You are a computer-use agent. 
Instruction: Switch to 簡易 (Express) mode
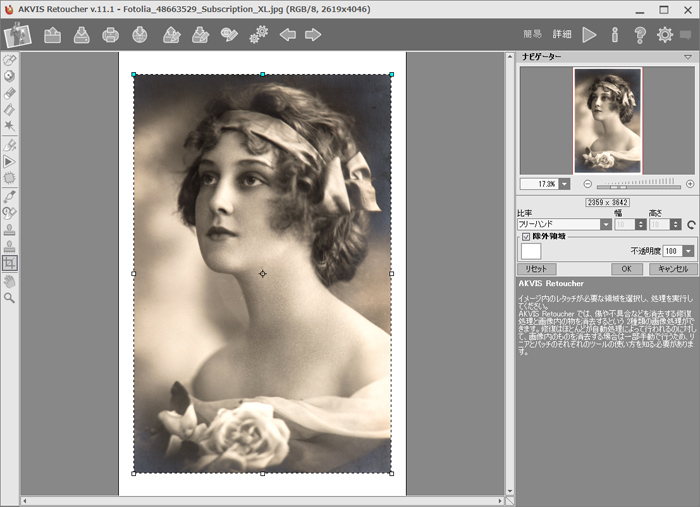pyautogui.click(x=533, y=34)
